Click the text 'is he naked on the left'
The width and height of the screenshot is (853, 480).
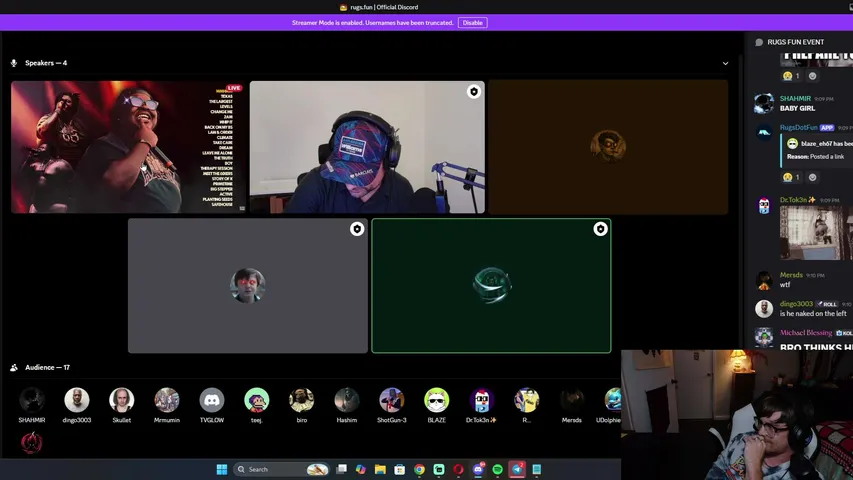pyautogui.click(x=813, y=313)
